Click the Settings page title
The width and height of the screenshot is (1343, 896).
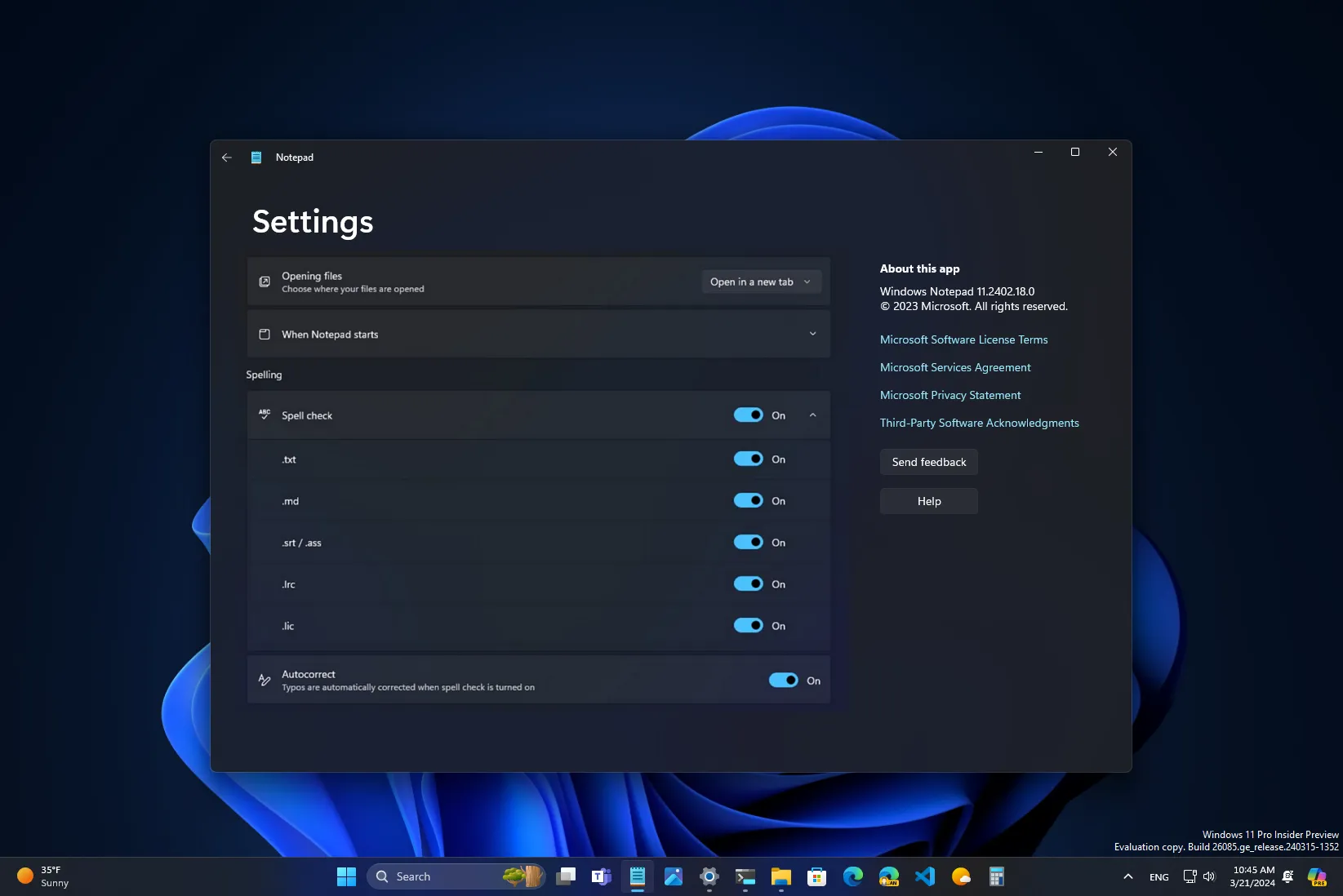click(x=313, y=222)
